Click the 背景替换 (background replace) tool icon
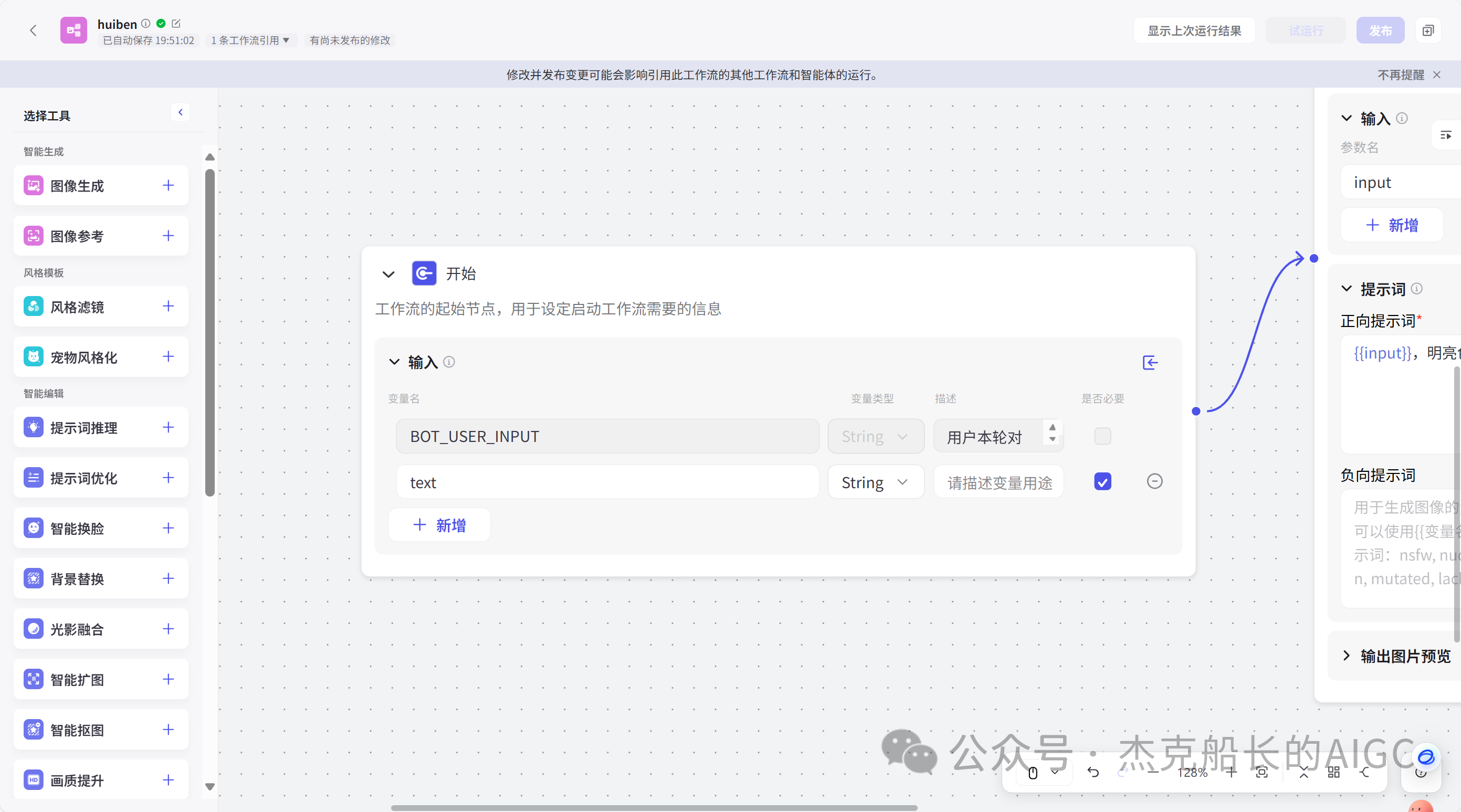This screenshot has height=812, width=1461. (33, 578)
